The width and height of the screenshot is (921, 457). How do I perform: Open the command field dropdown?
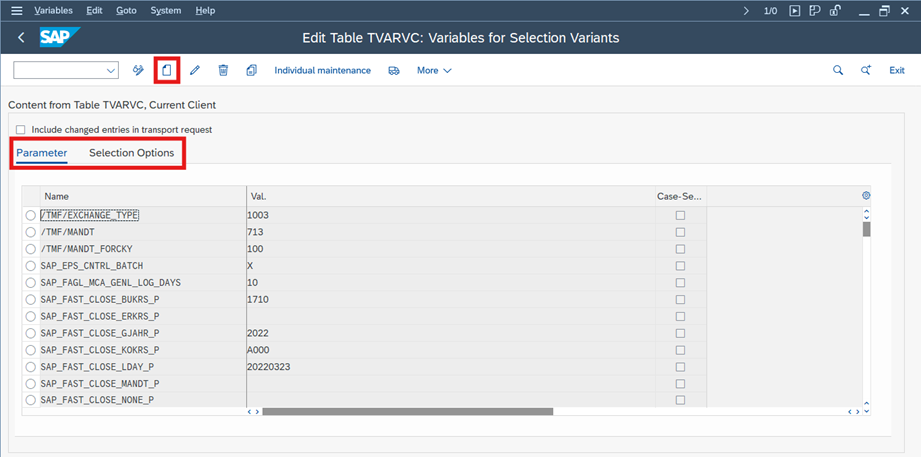point(111,70)
